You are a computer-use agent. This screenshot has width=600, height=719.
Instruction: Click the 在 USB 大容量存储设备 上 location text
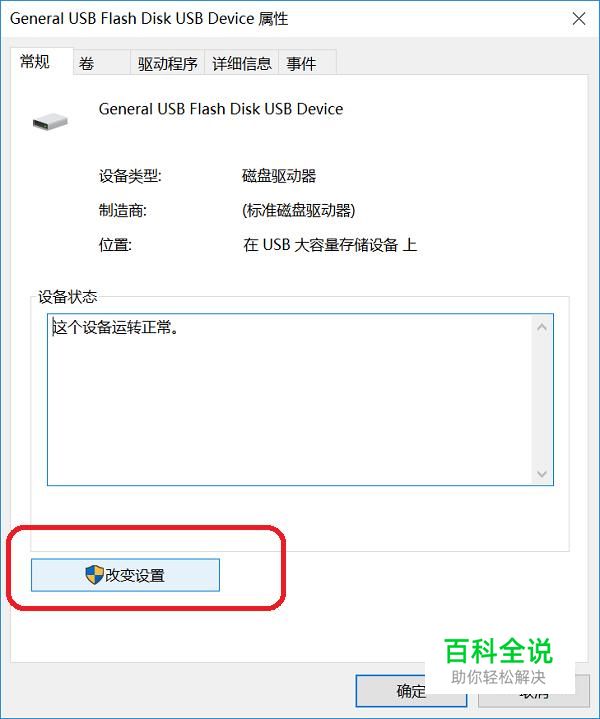click(x=330, y=244)
